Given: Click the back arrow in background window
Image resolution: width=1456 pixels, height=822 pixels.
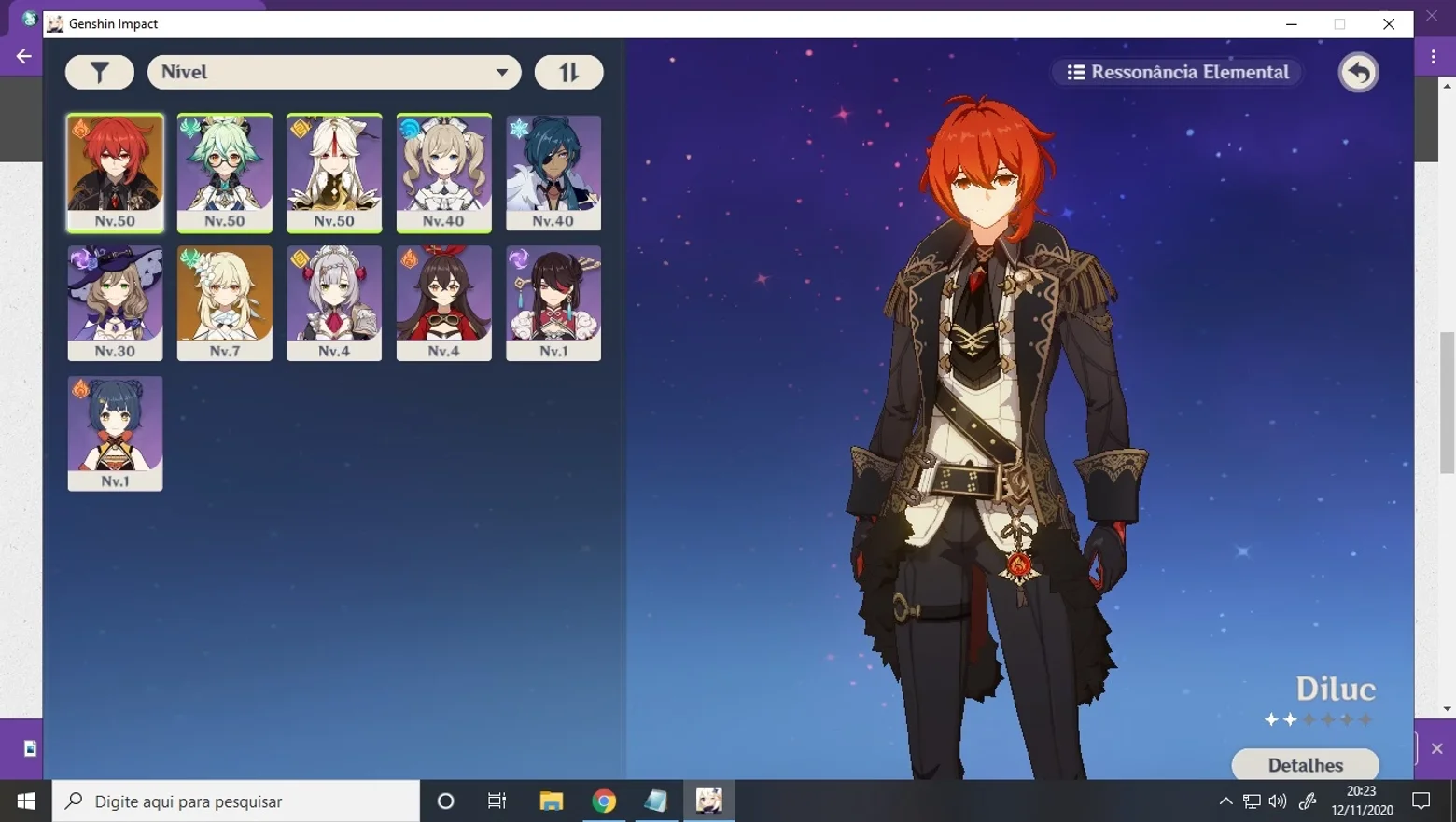Looking at the screenshot, I should pos(23,56).
